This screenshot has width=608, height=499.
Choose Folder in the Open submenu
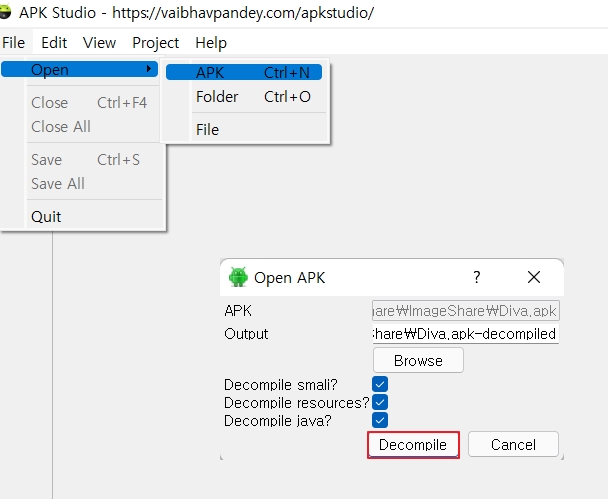click(244, 97)
